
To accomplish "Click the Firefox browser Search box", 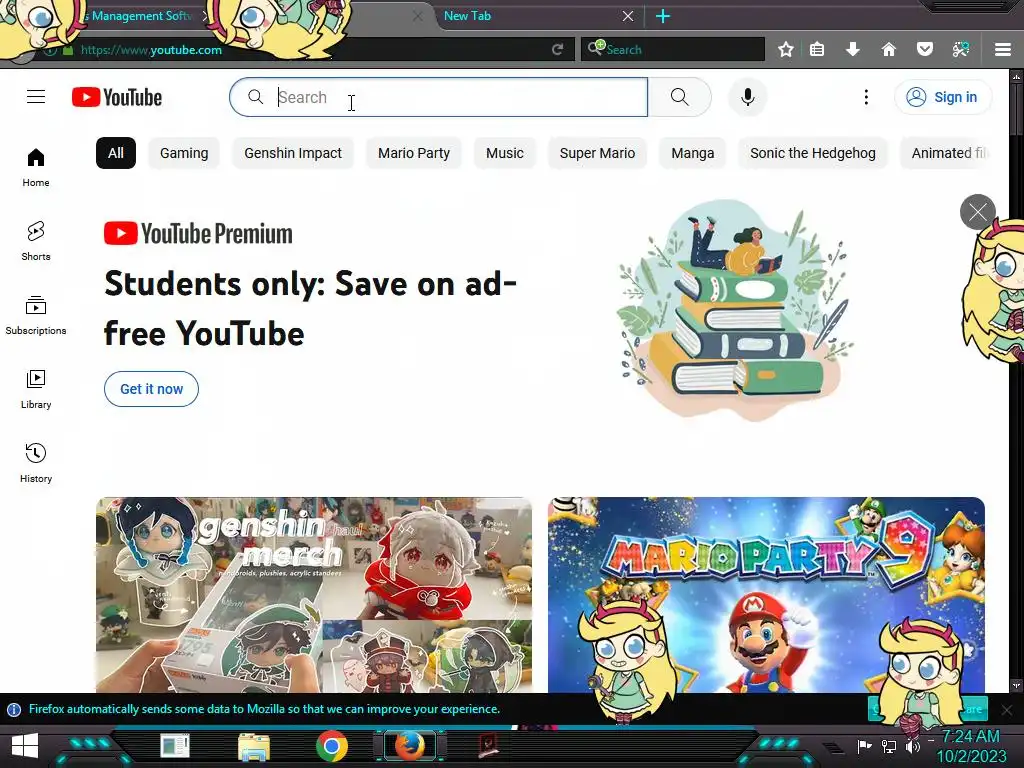I will tap(673, 50).
